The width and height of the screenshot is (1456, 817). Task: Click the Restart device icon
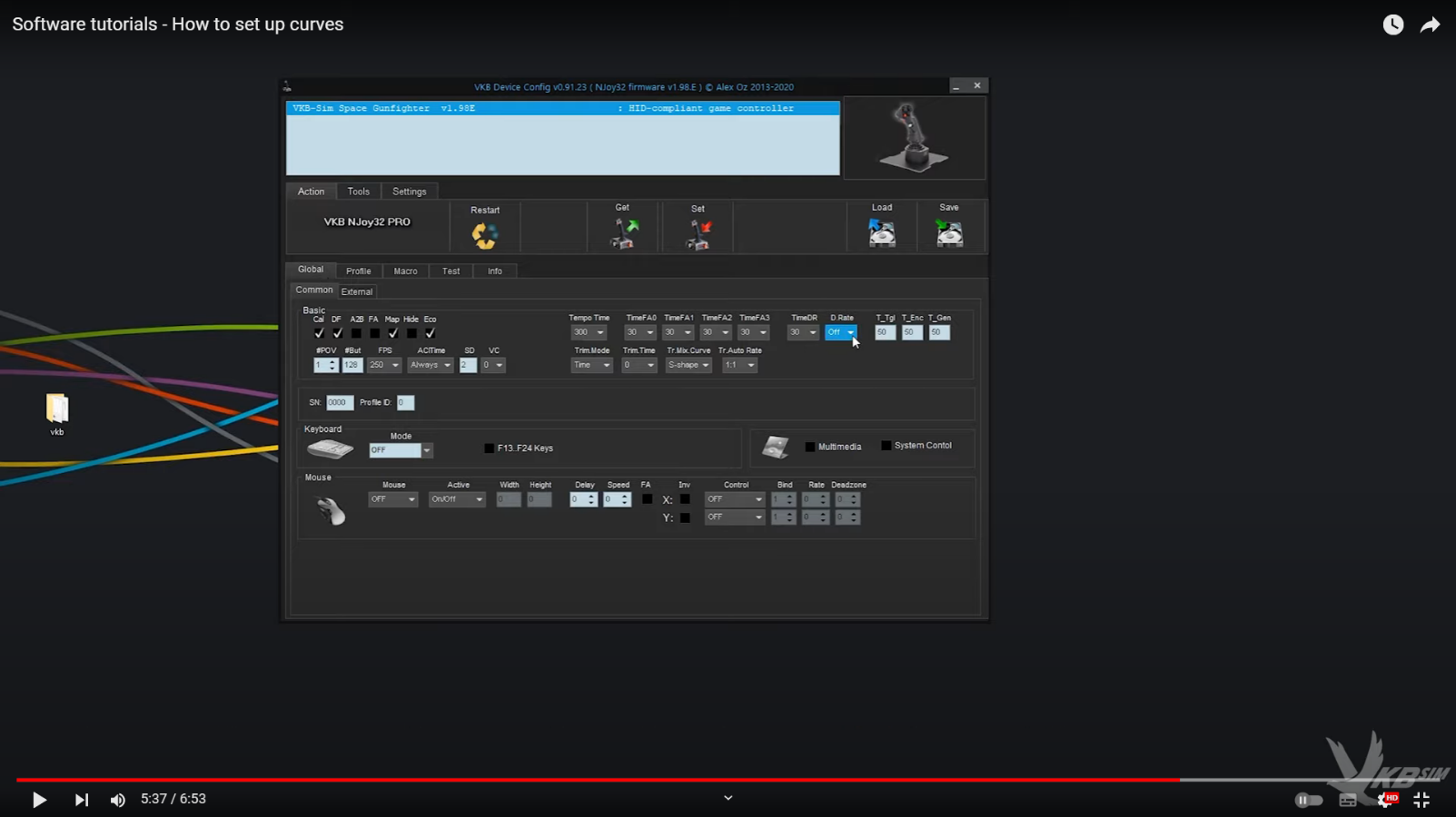[484, 235]
